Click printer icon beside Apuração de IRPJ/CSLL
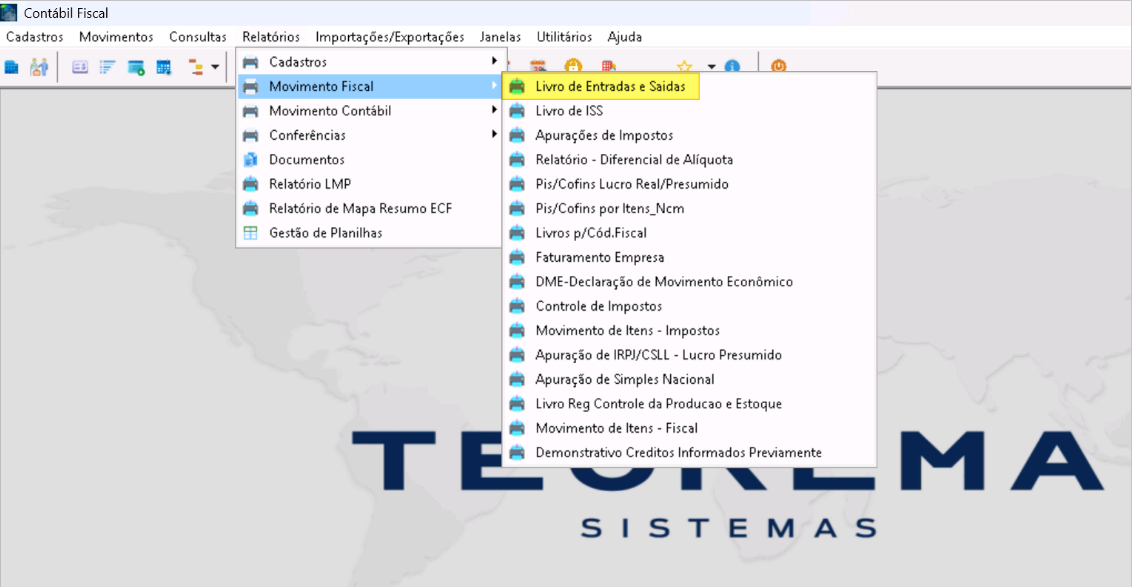The width and height of the screenshot is (1133, 587). click(x=517, y=355)
